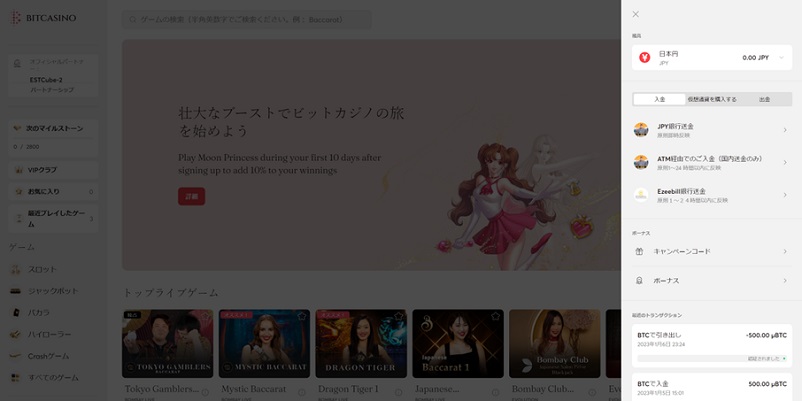This screenshot has width=802, height=401.
Task: Show info for Mystic Baccarat game
Action: click(x=302, y=392)
